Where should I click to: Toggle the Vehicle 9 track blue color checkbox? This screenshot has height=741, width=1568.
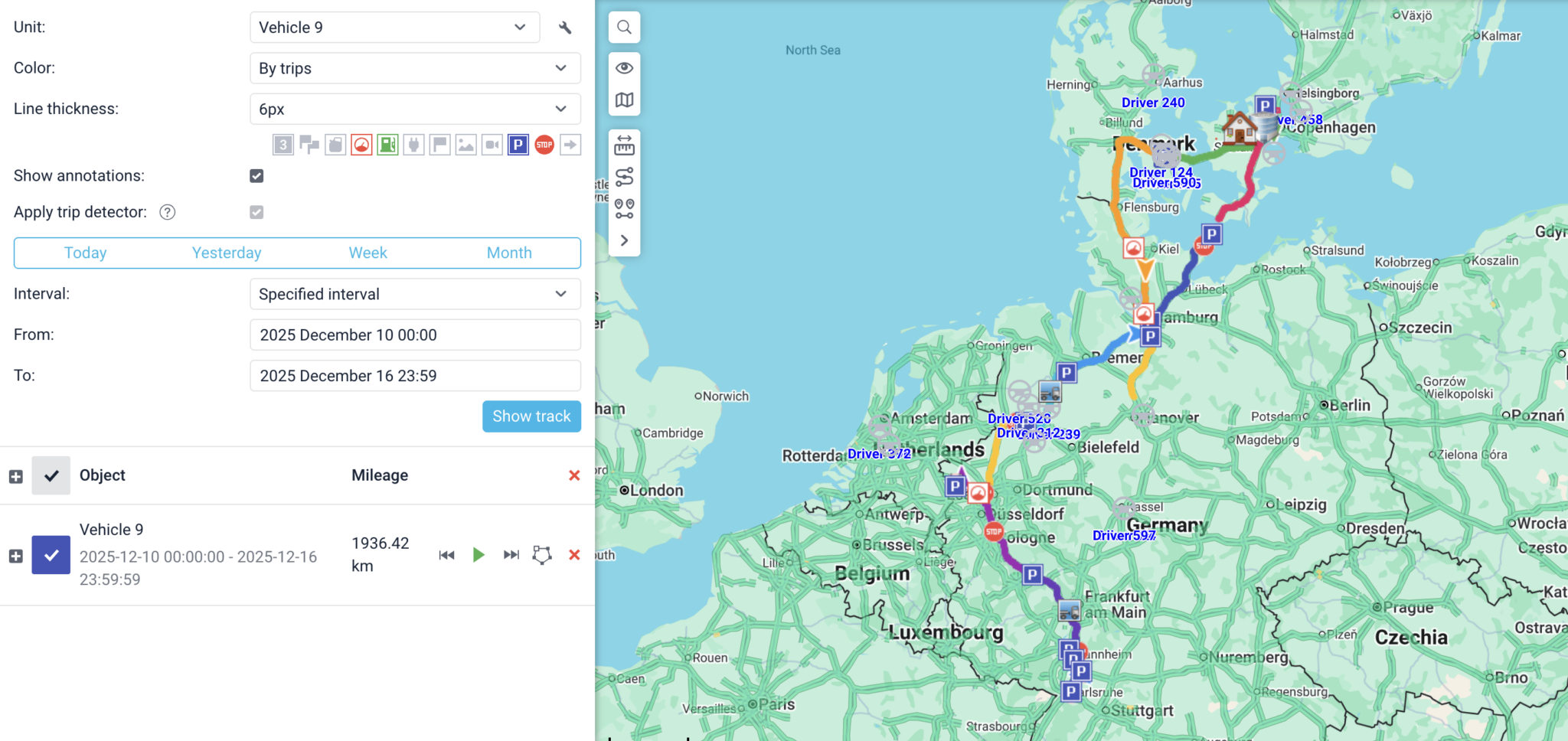pos(51,555)
